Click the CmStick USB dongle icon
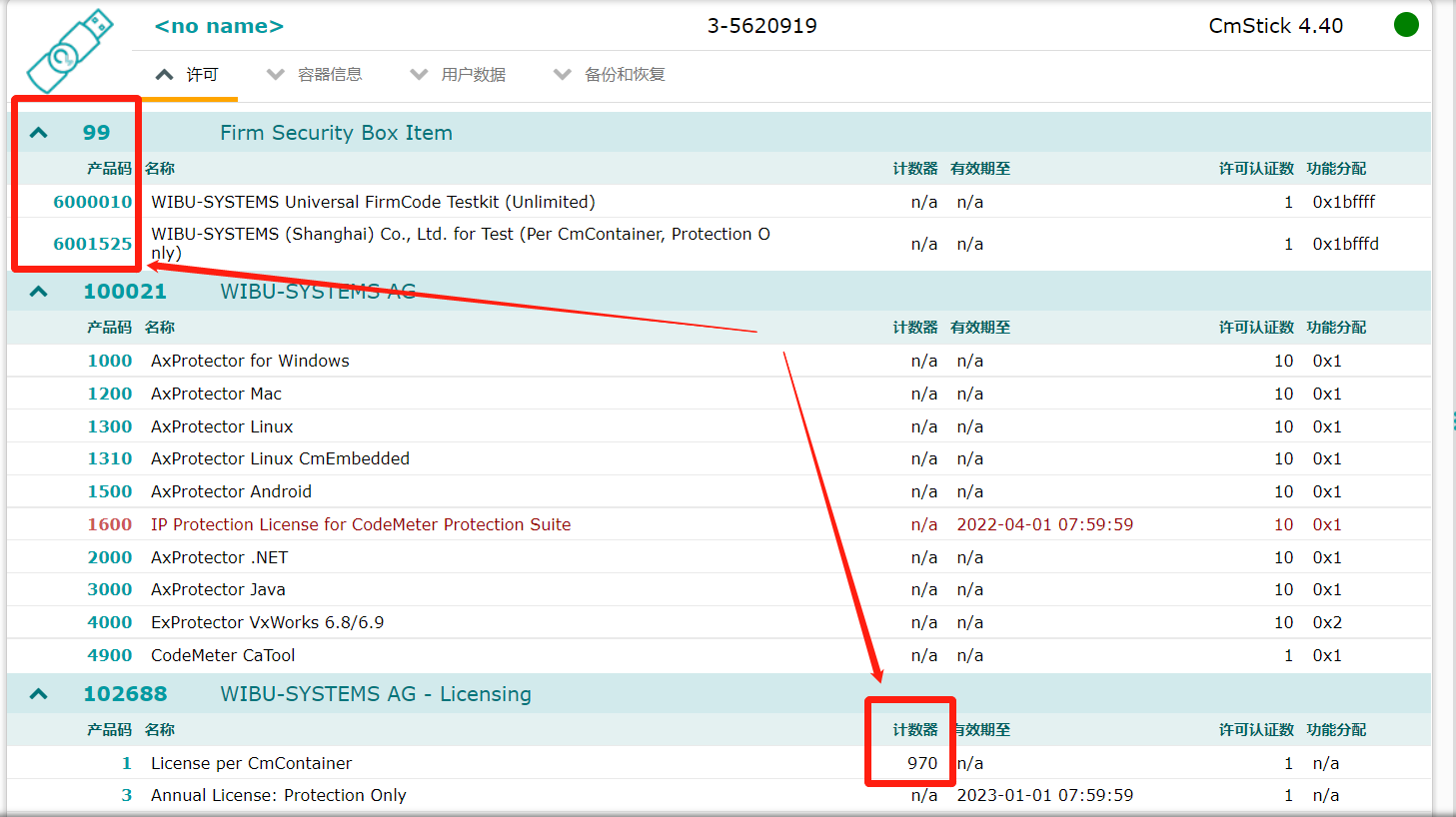Screen dimensions: 1456x817 pyautogui.click(x=70, y=51)
